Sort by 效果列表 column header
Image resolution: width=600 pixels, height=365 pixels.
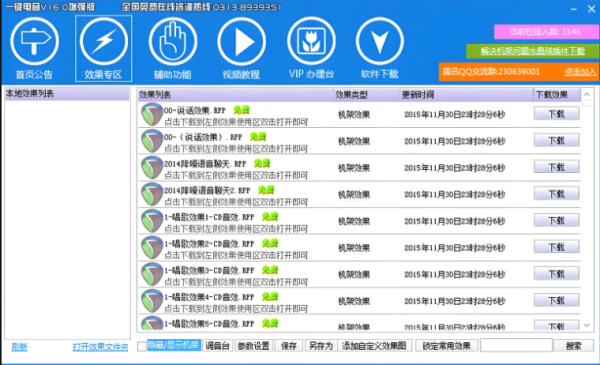[235, 95]
